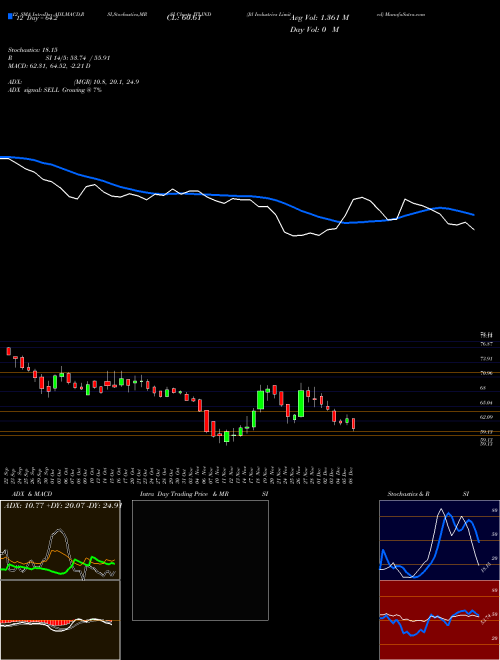Image resolution: width=500 pixels, height=660 pixels.
Task: Click the "MACD: 62.31, 64.52, -2.21 D" line
Action: tap(49, 66)
